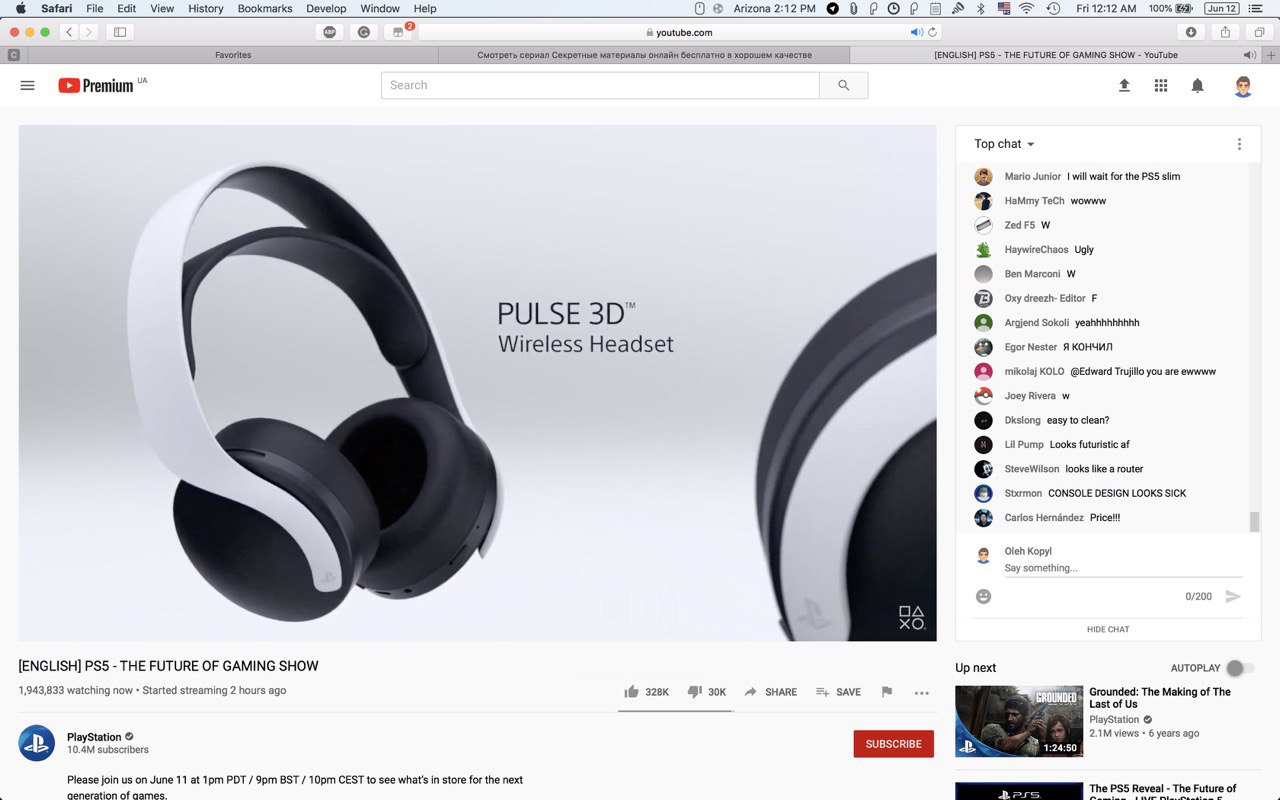
Task: Open live chat options three-dot menu
Action: pos(1239,144)
